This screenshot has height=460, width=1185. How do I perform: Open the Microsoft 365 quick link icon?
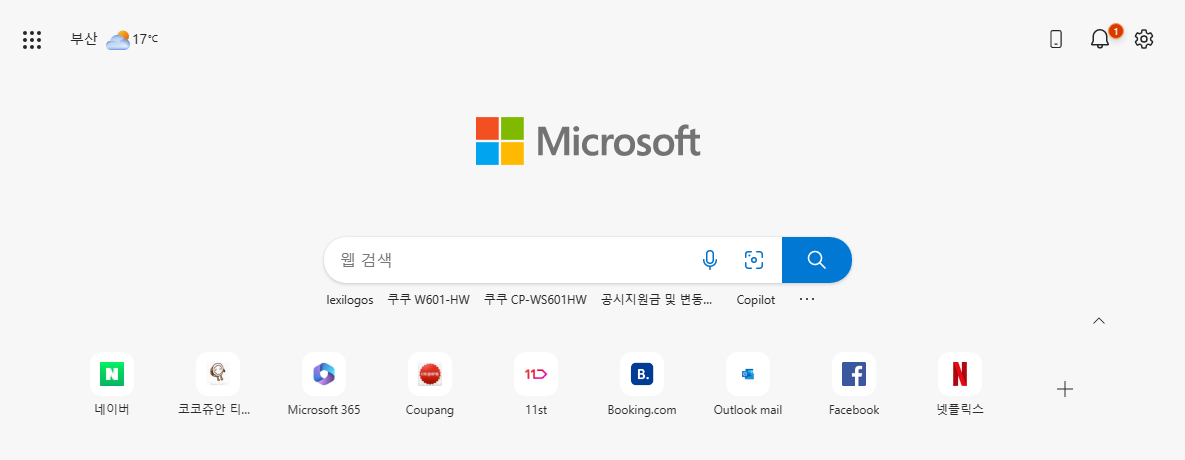323,374
